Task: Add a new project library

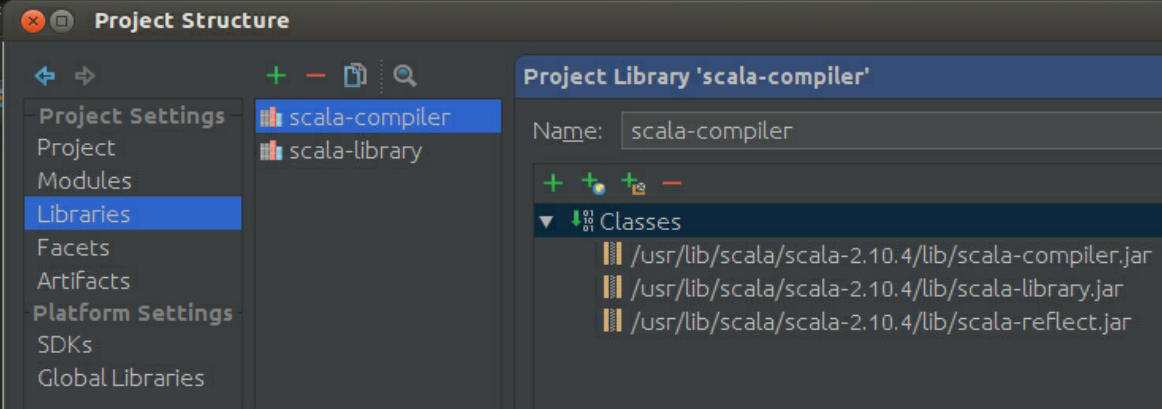Action: tap(276, 76)
